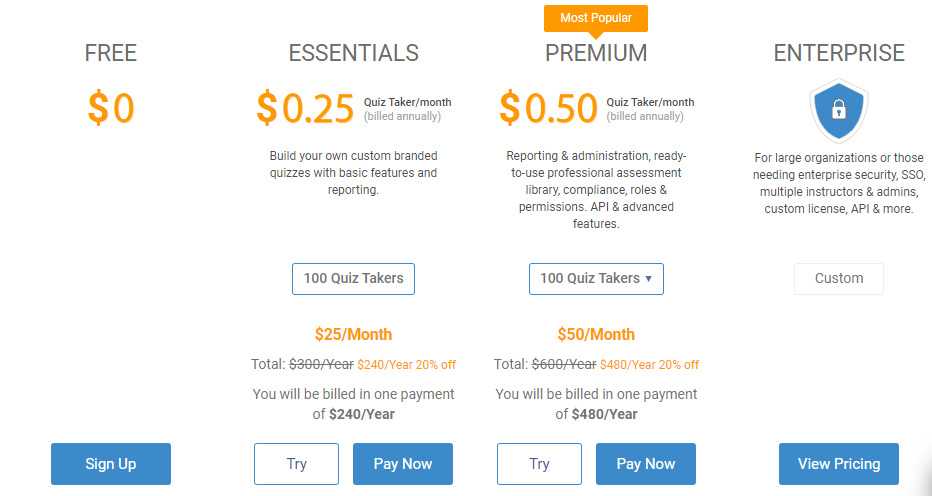Click the $0.50 Premium price
This screenshot has width=932, height=496.
[548, 108]
